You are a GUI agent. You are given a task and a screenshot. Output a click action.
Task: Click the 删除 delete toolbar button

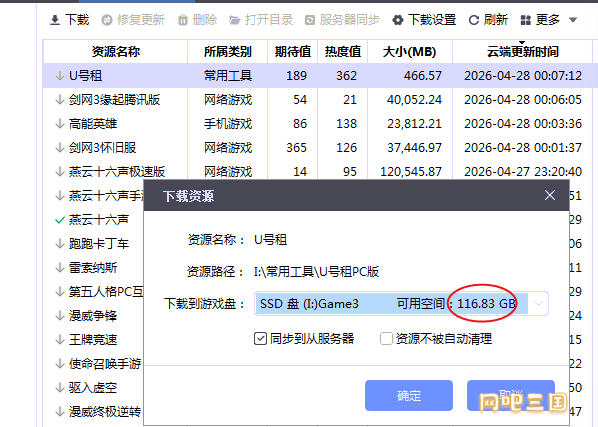pyautogui.click(x=198, y=20)
